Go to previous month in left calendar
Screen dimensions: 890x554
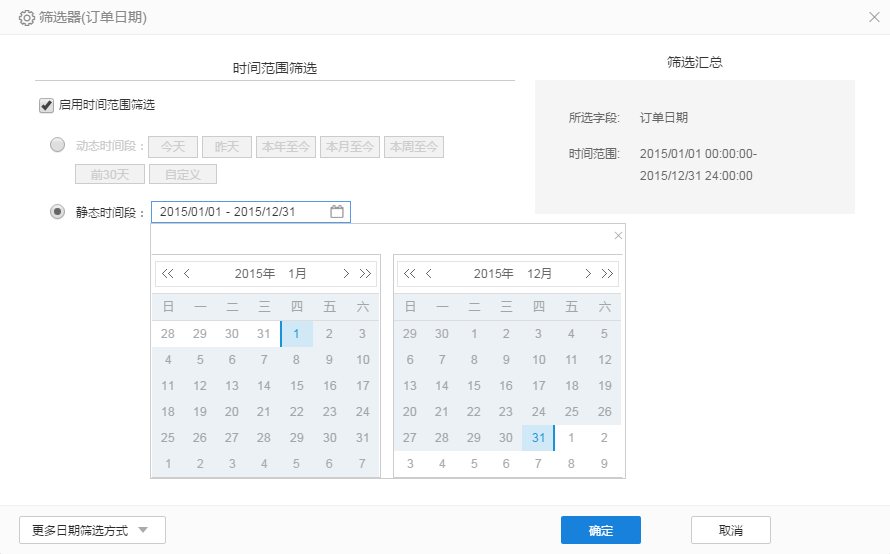tap(187, 274)
